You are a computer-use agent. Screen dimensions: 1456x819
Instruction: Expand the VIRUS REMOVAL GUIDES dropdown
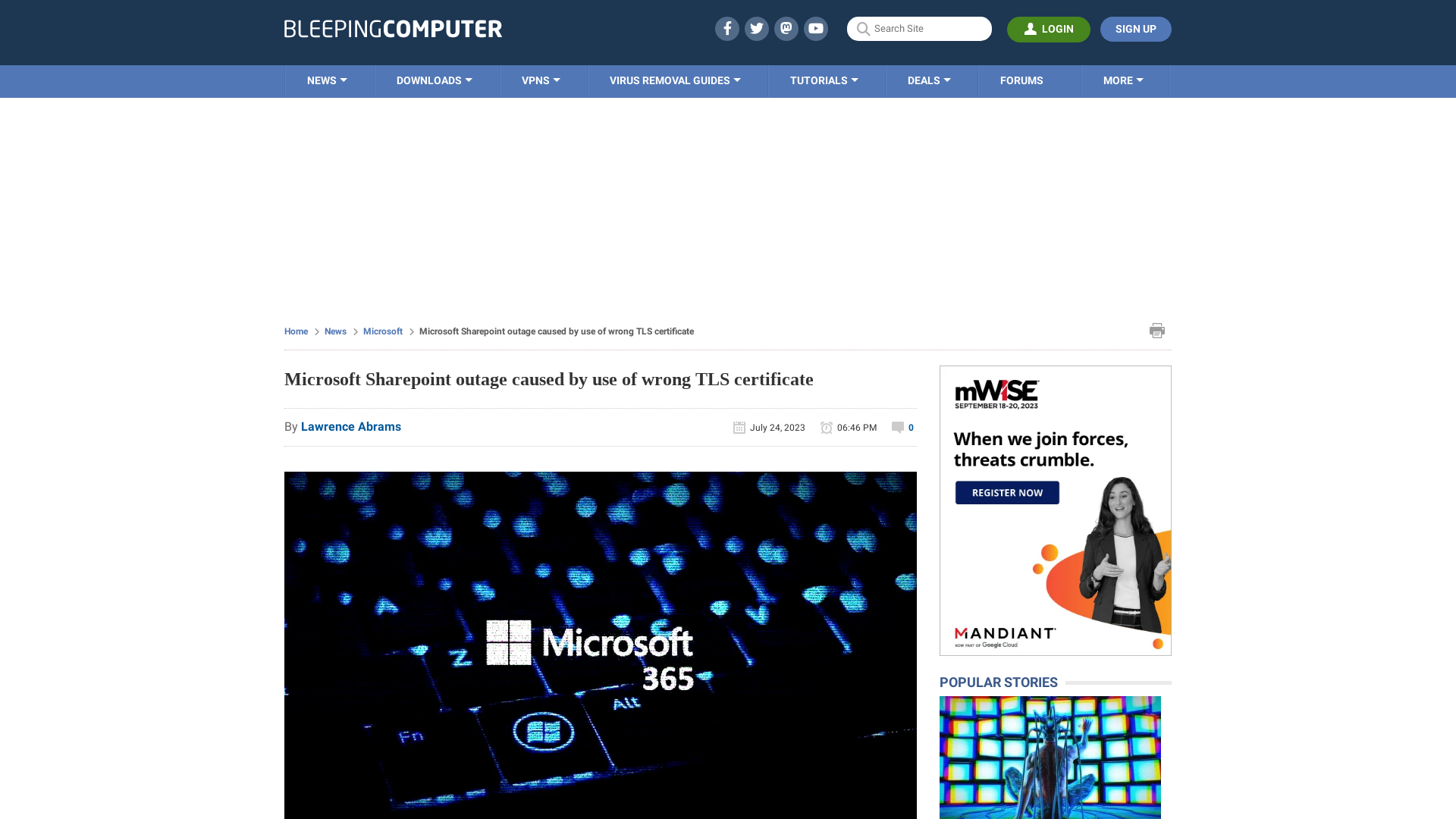(676, 81)
